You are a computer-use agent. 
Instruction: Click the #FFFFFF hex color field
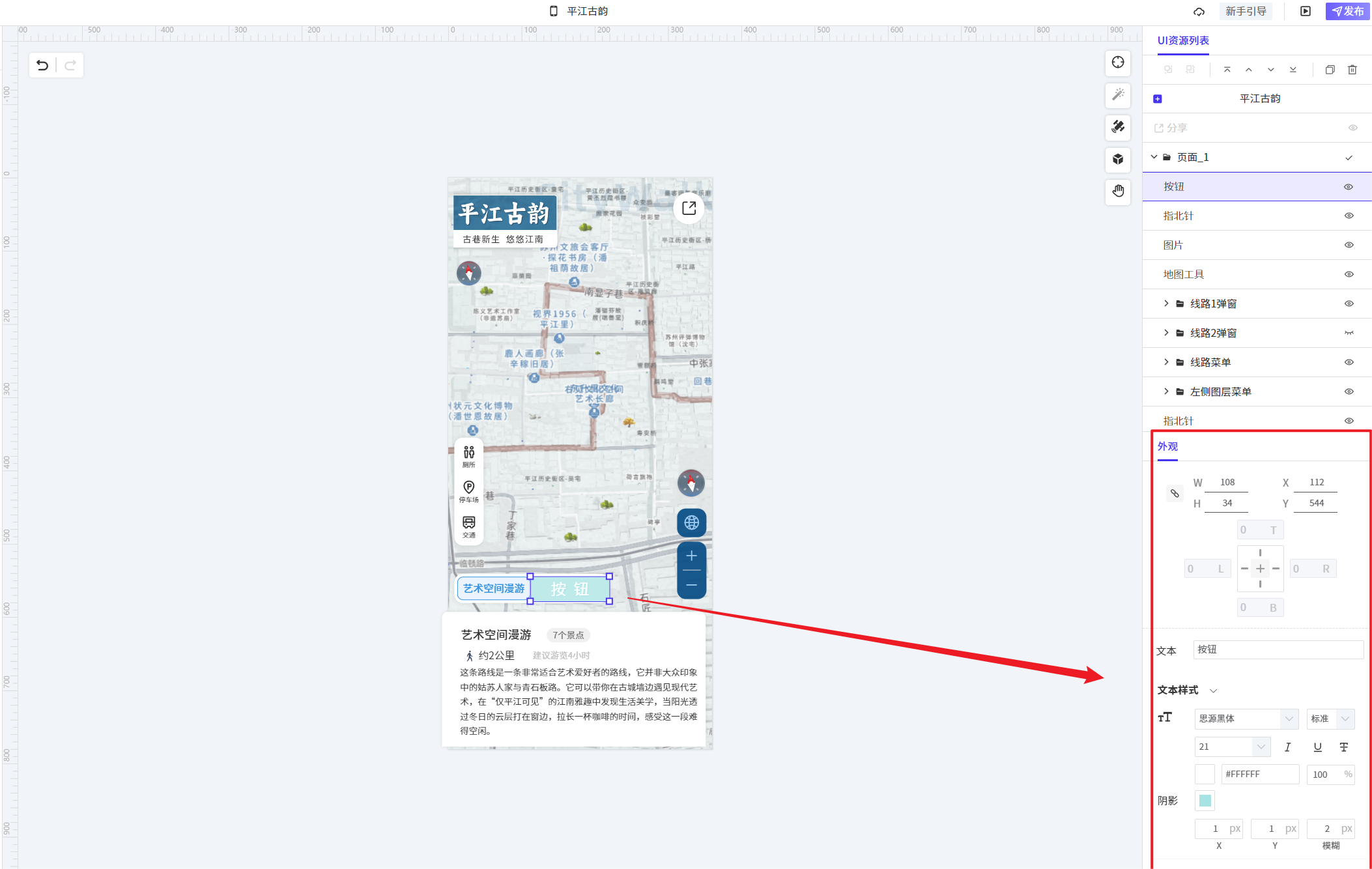coord(1260,774)
